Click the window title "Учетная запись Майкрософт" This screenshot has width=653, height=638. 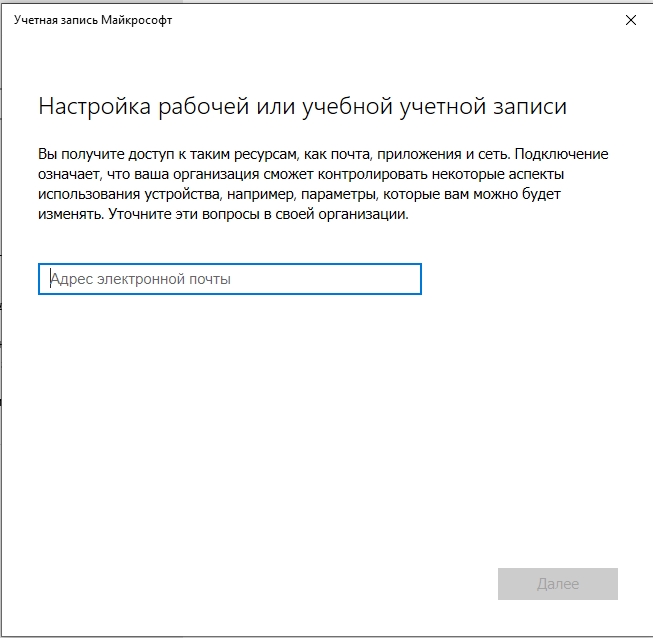coord(93,20)
